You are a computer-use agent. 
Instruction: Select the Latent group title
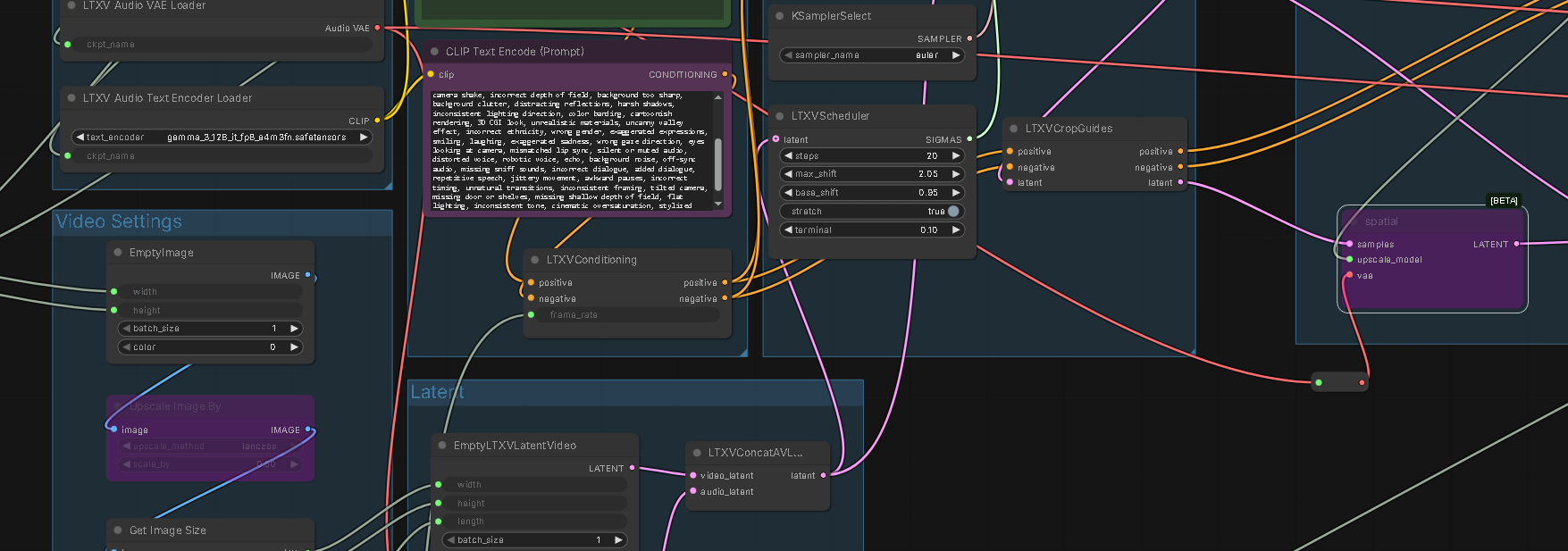pyautogui.click(x=437, y=392)
